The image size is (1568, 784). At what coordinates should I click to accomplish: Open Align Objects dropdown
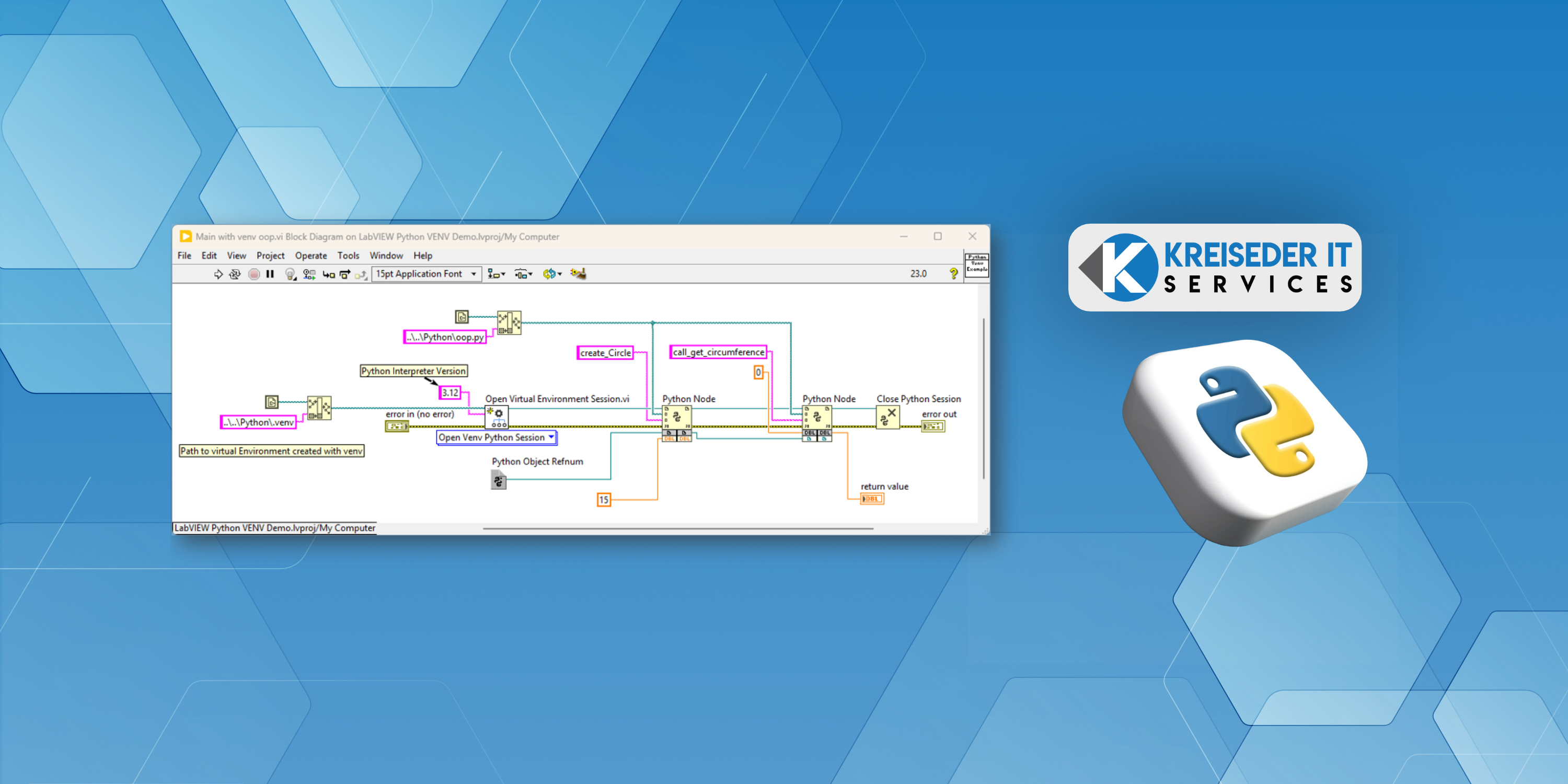496,274
